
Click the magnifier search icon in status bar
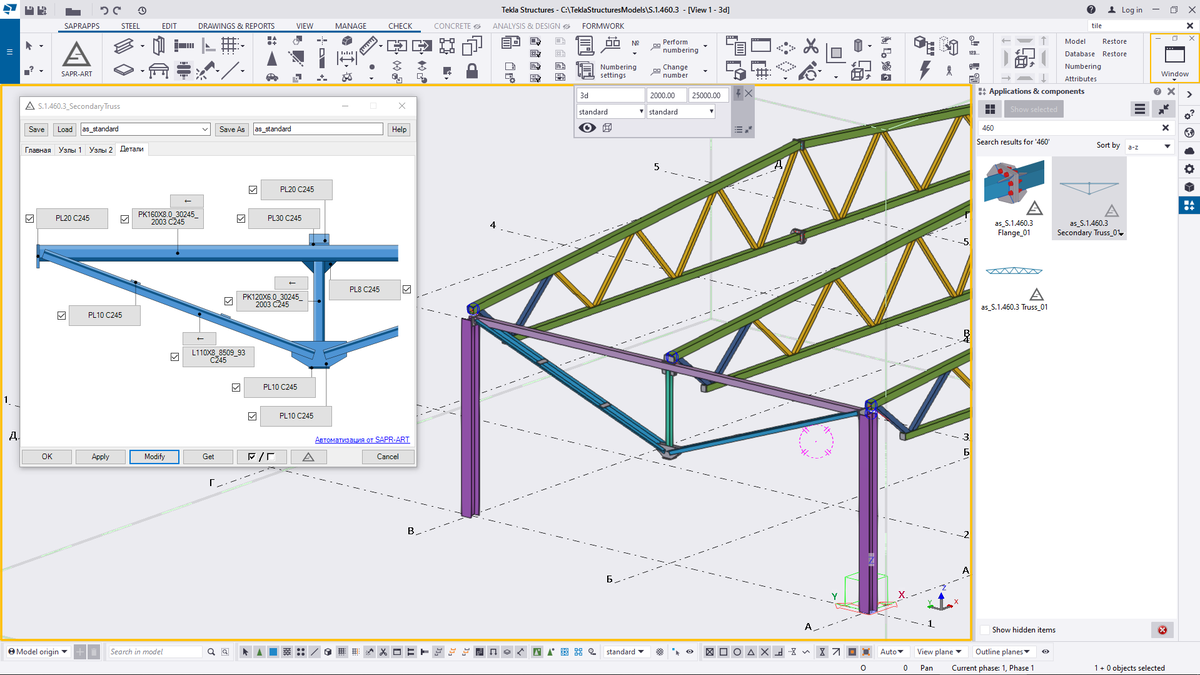click(211, 652)
